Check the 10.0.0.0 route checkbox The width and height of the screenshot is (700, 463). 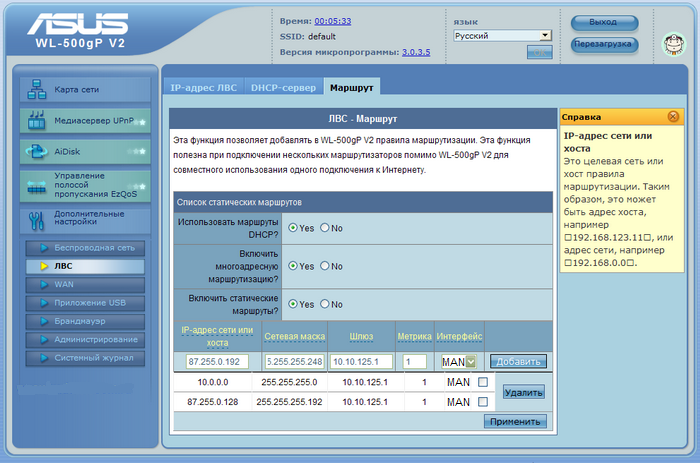tap(483, 382)
